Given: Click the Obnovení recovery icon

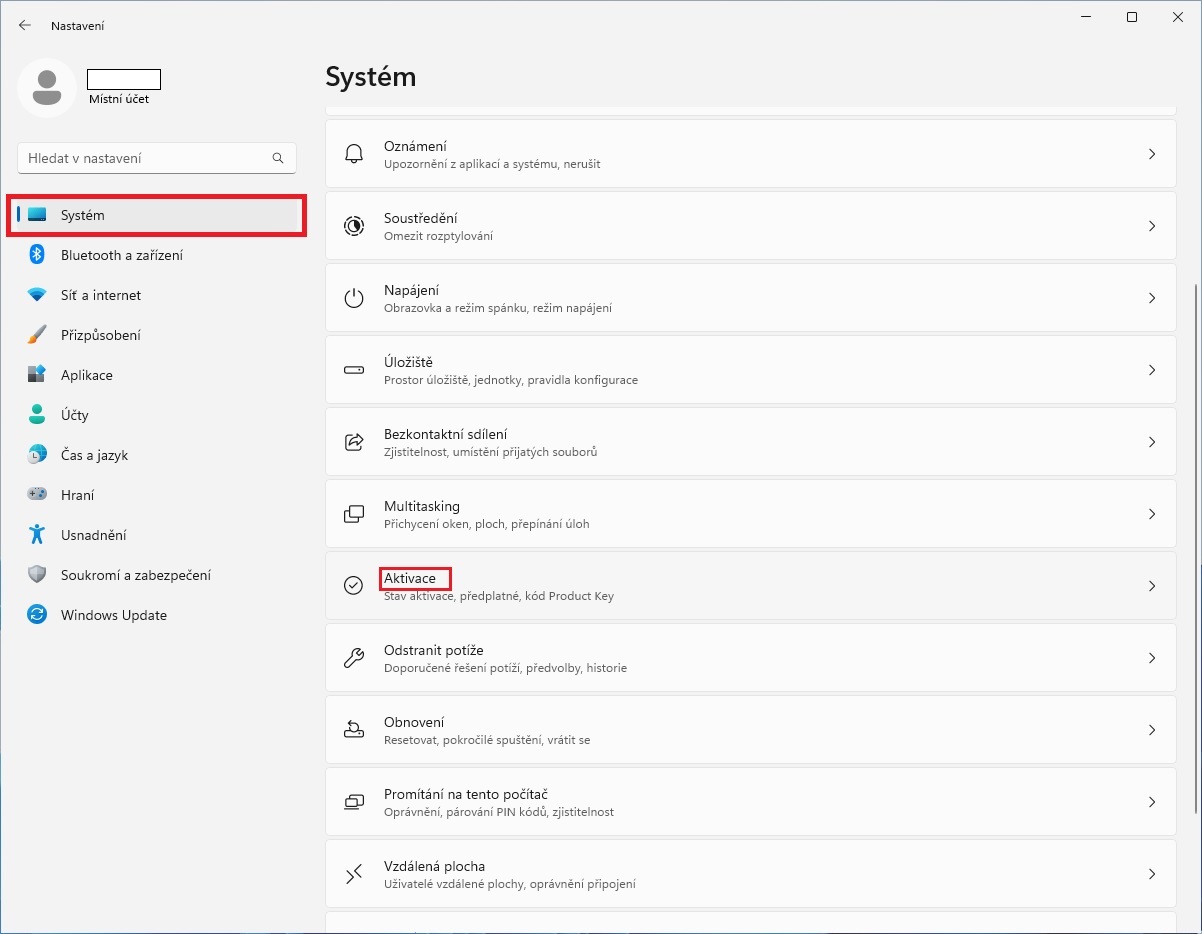Looking at the screenshot, I should point(354,730).
